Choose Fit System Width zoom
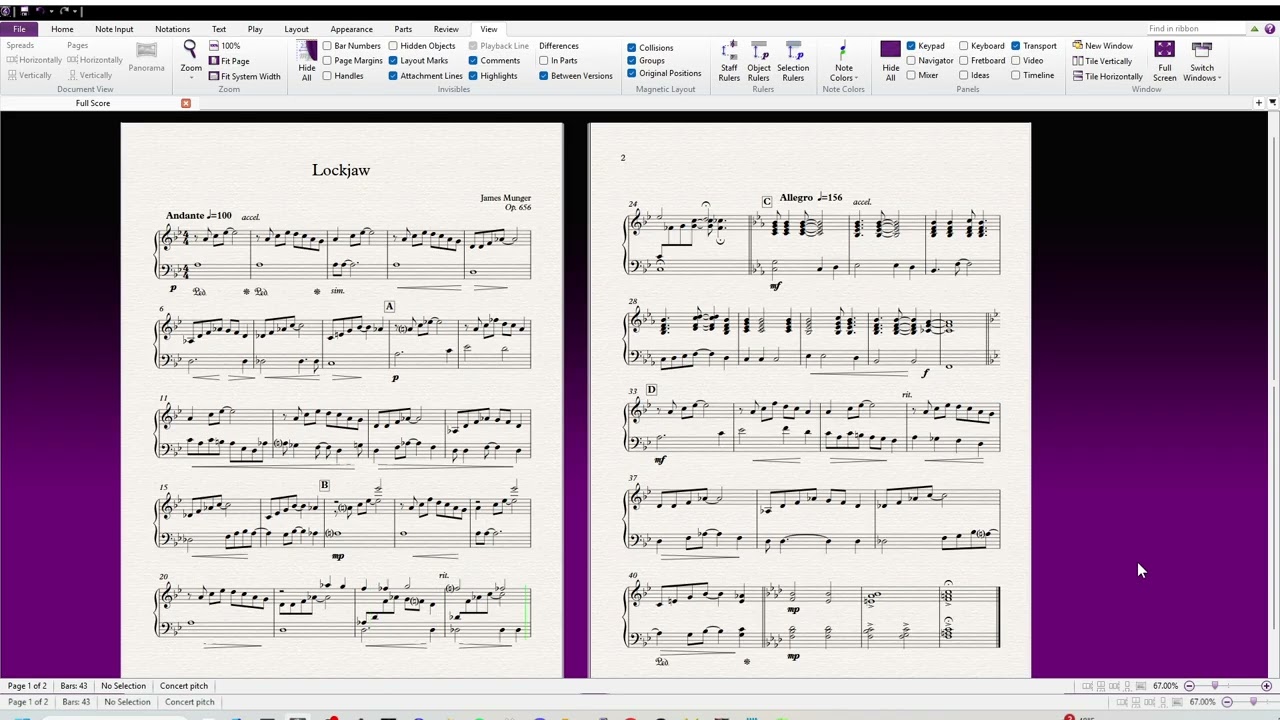This screenshot has width=1280, height=720. (244, 76)
